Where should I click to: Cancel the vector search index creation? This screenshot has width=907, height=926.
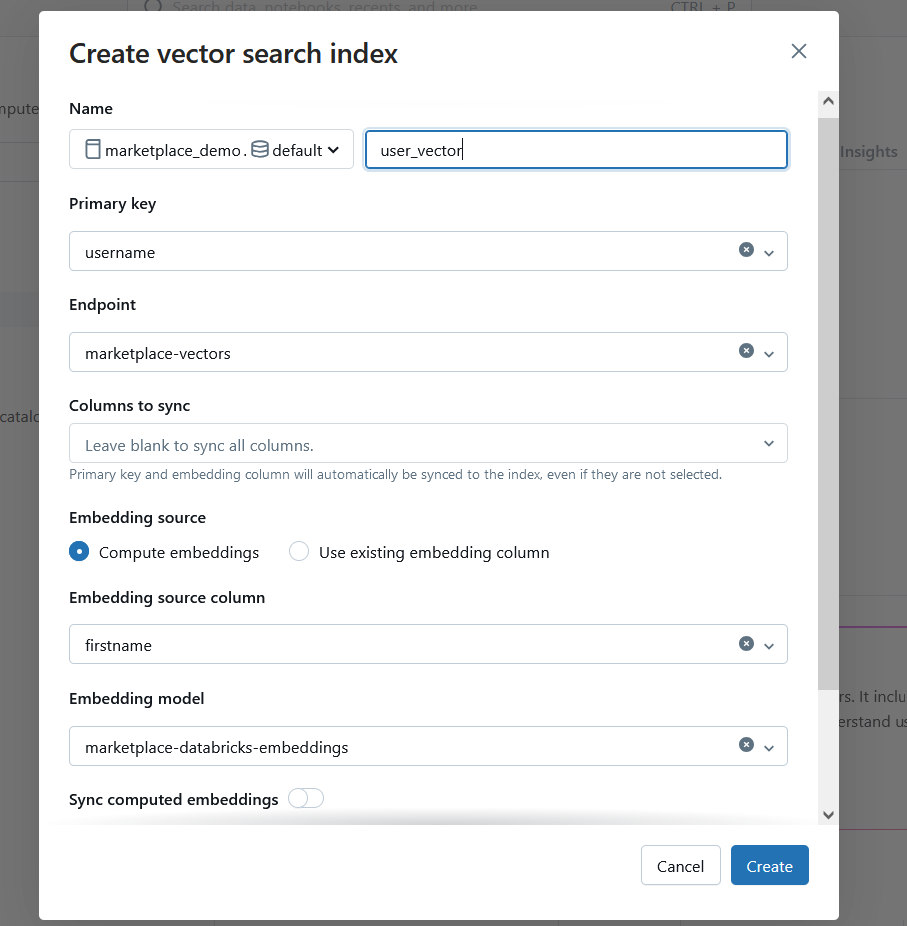(680, 866)
